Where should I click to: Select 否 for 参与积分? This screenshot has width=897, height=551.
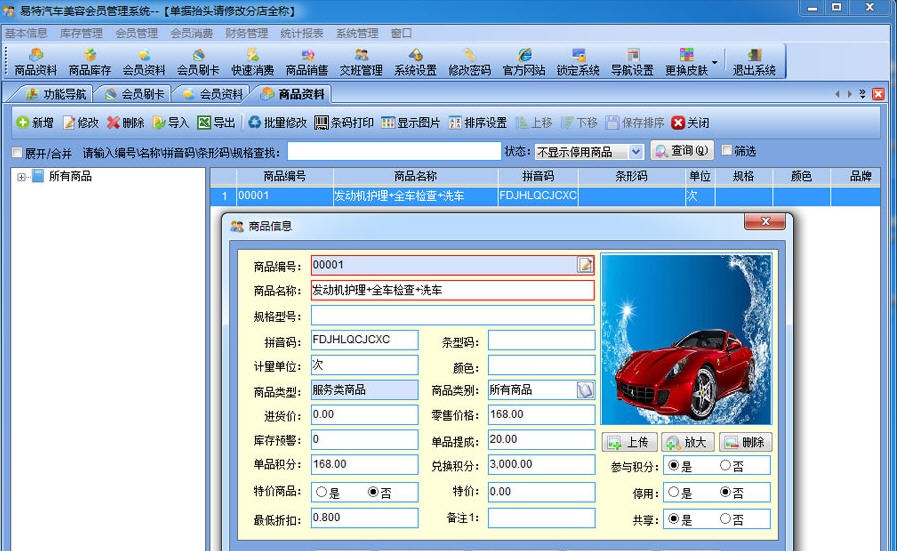pyautogui.click(x=725, y=466)
